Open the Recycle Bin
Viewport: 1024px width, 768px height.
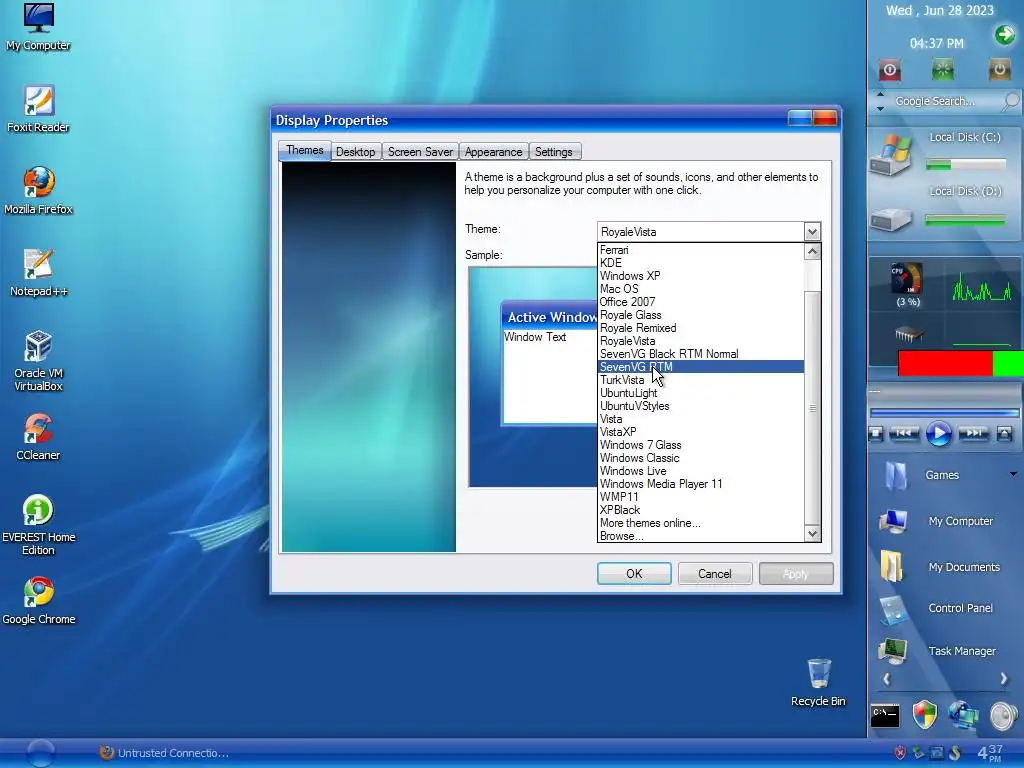818,682
